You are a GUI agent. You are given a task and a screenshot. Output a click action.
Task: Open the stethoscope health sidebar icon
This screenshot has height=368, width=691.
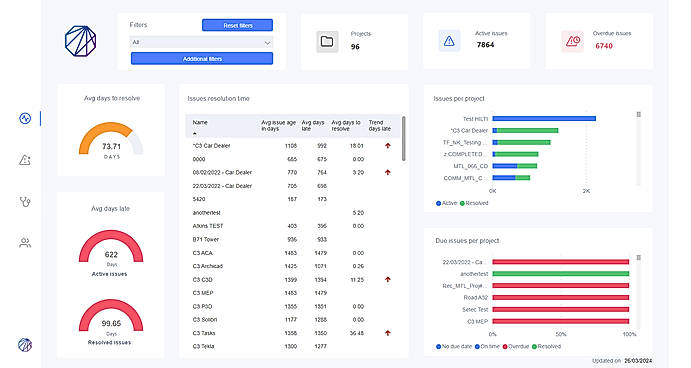point(25,202)
